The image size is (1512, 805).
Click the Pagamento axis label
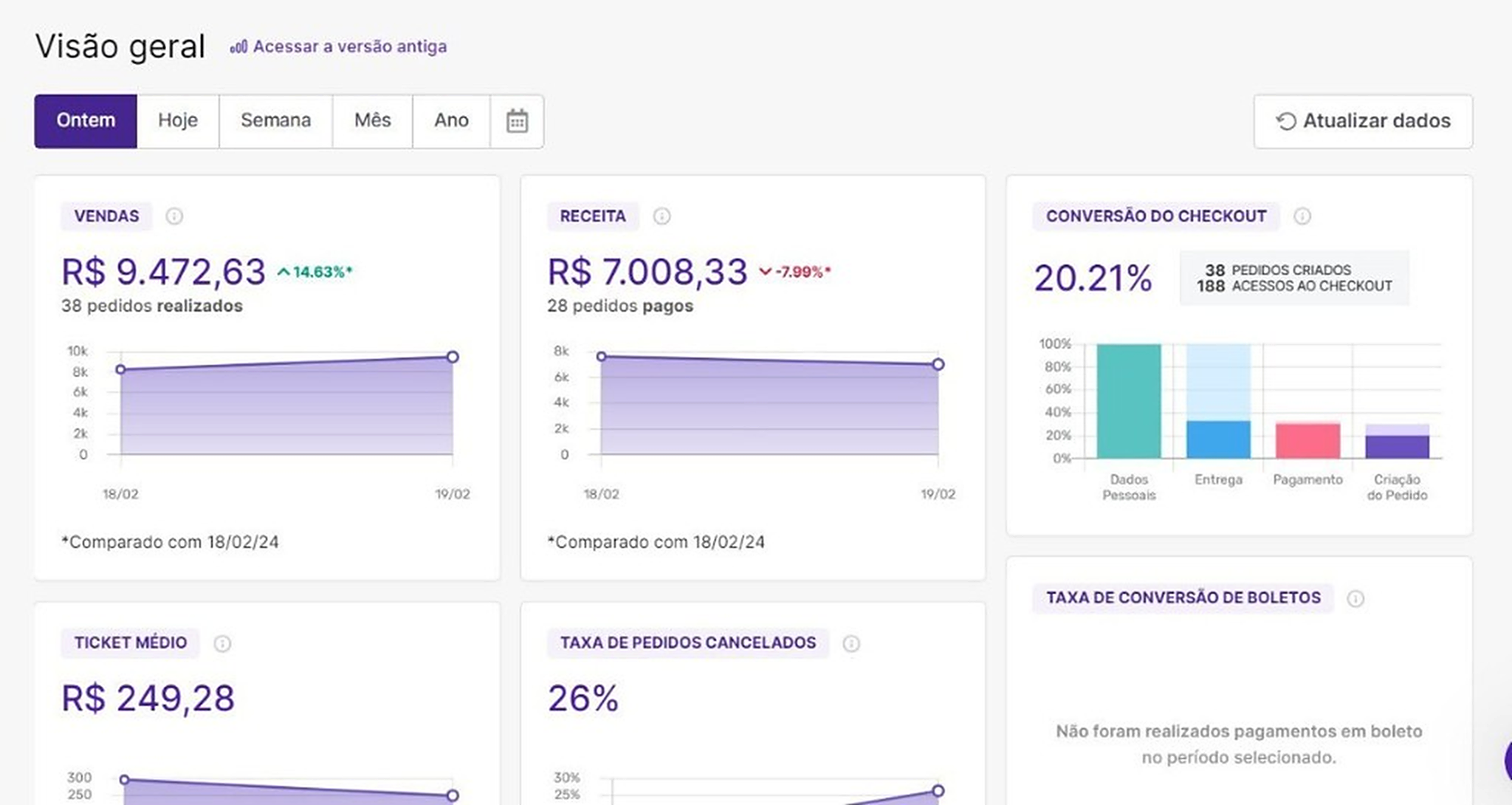tap(1307, 480)
